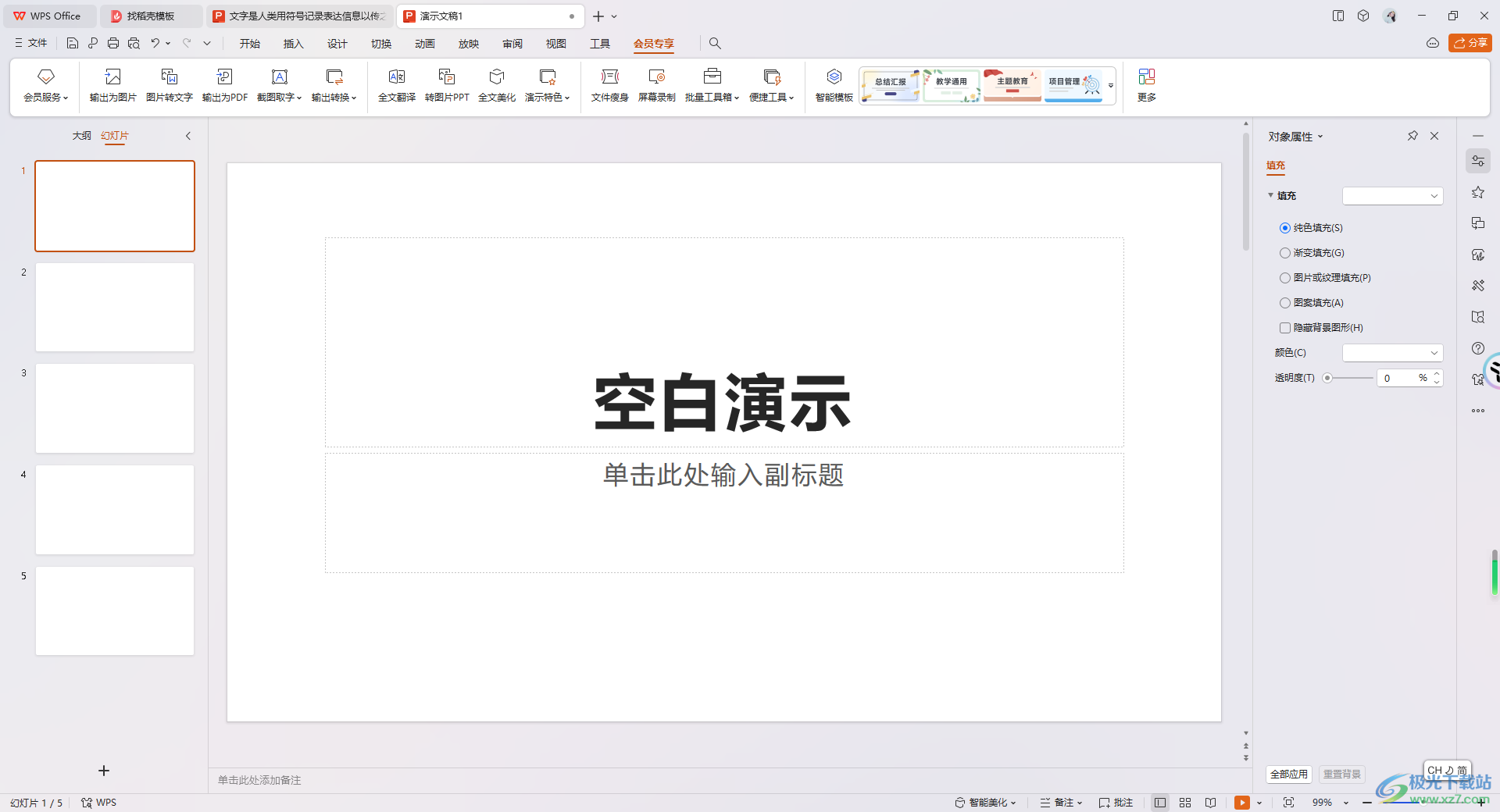The width and height of the screenshot is (1500, 812).
Task: Switch to 大纲 outline tab
Action: click(82, 136)
